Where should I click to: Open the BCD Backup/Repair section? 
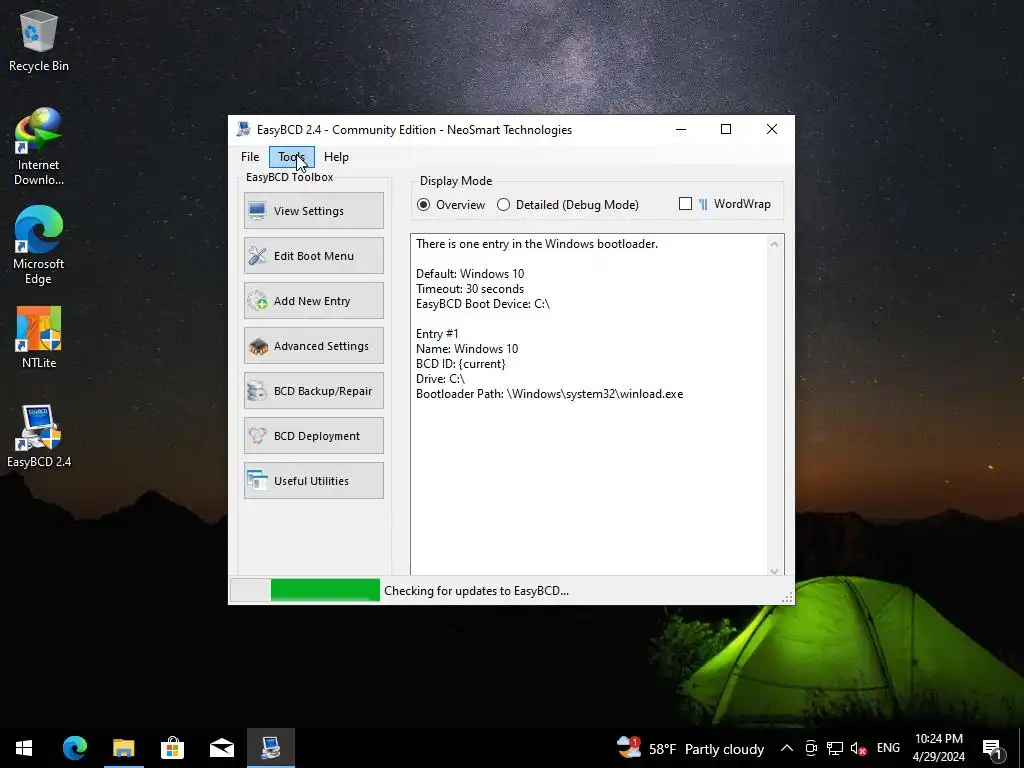click(x=313, y=391)
